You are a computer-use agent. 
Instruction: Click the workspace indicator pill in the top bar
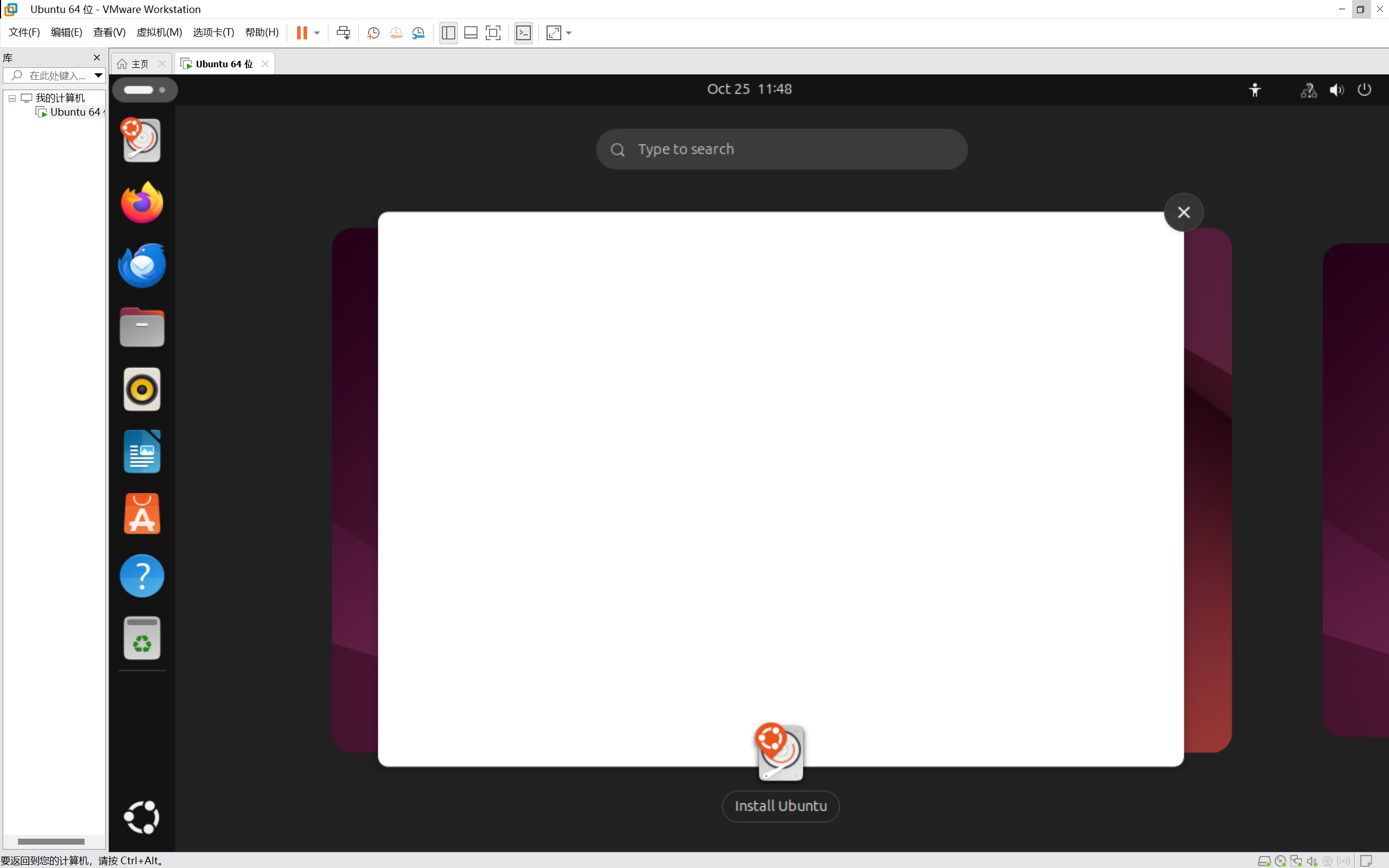[x=144, y=90]
